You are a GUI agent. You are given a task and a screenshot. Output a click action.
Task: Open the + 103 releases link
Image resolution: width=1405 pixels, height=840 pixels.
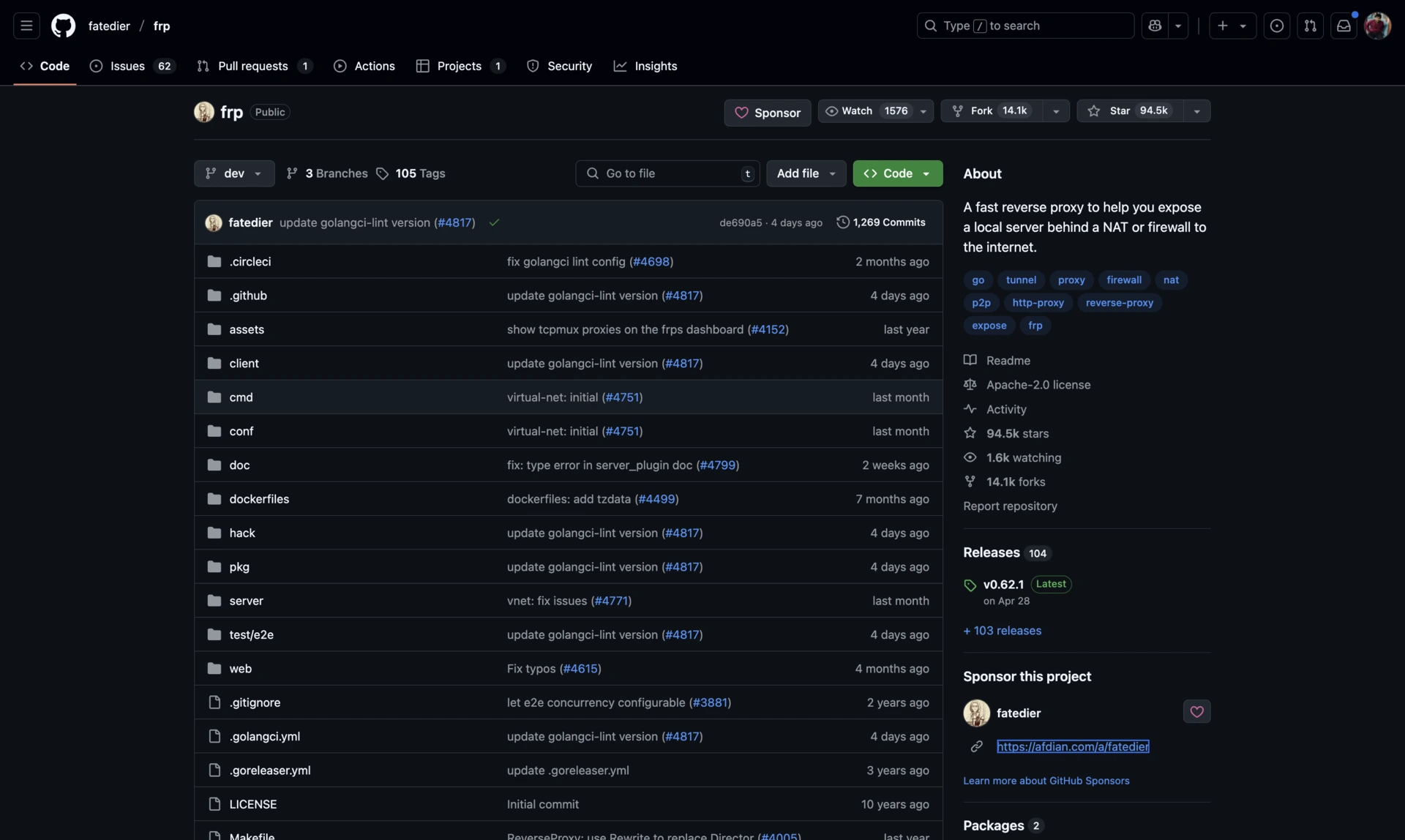(1002, 631)
